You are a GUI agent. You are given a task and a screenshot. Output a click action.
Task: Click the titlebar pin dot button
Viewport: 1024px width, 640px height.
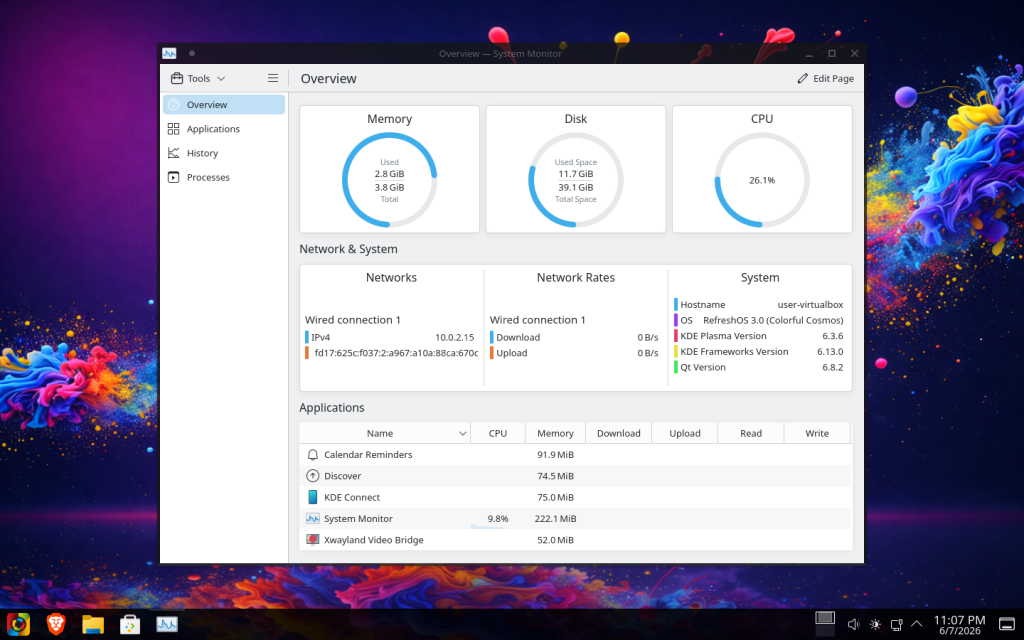pos(192,54)
